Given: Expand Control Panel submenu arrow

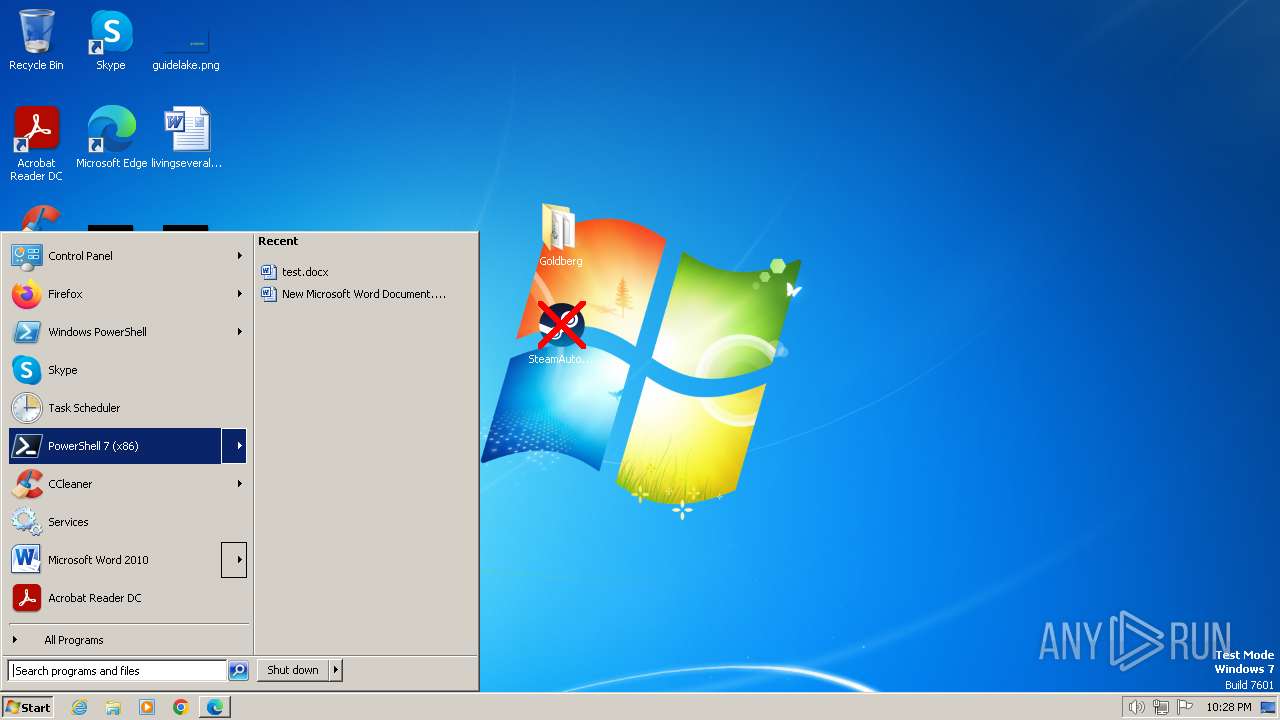Looking at the screenshot, I should click(x=239, y=256).
